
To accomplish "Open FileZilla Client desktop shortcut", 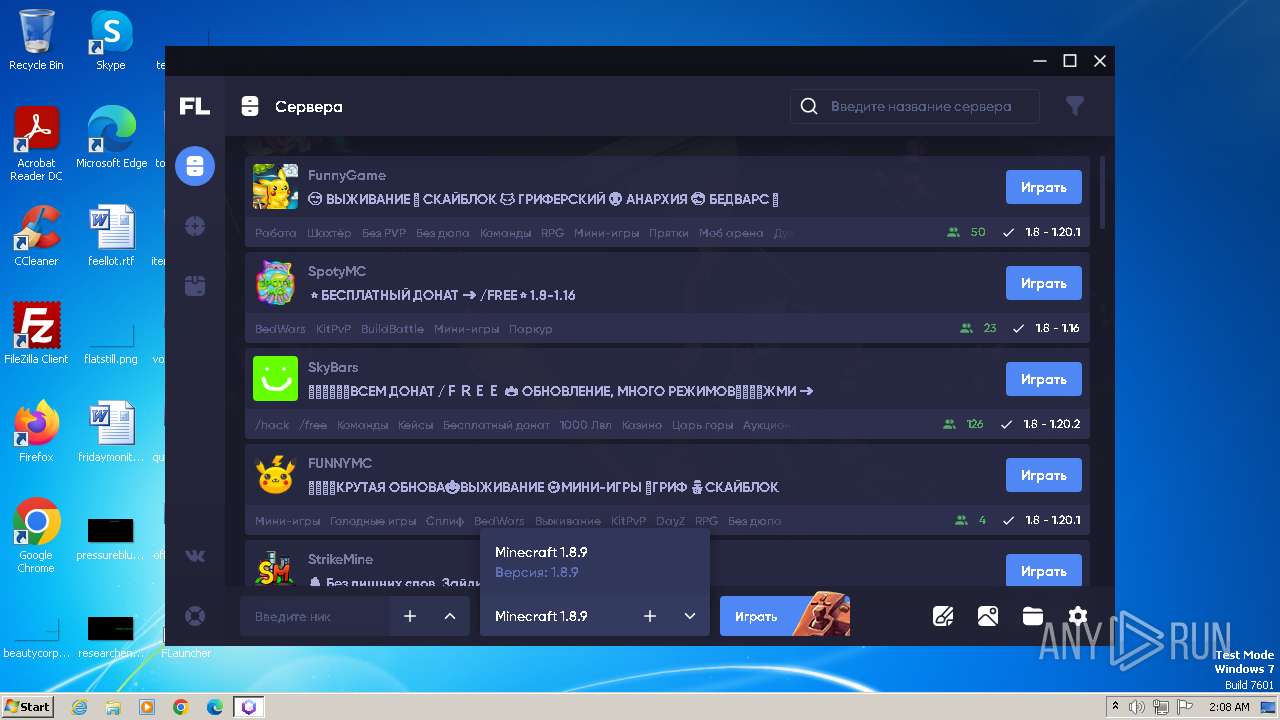I will [36, 334].
